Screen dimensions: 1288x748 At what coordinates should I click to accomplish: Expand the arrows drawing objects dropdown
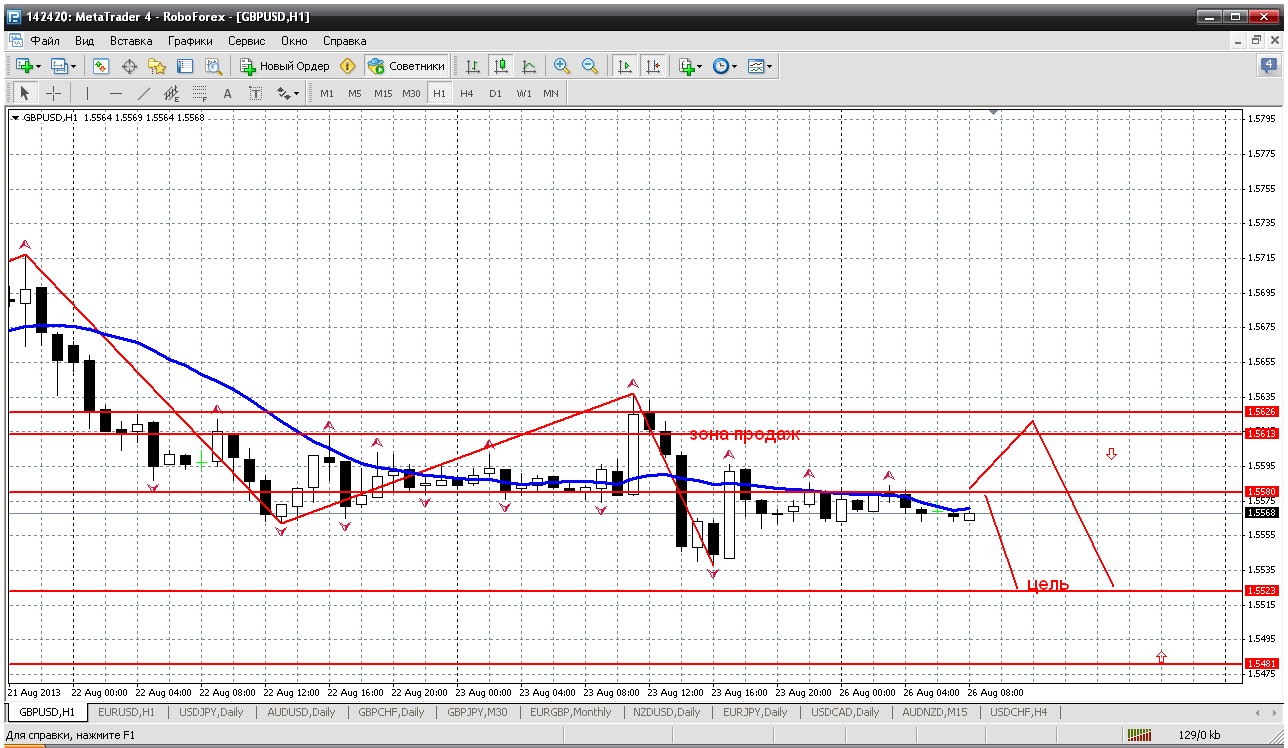(x=288, y=93)
